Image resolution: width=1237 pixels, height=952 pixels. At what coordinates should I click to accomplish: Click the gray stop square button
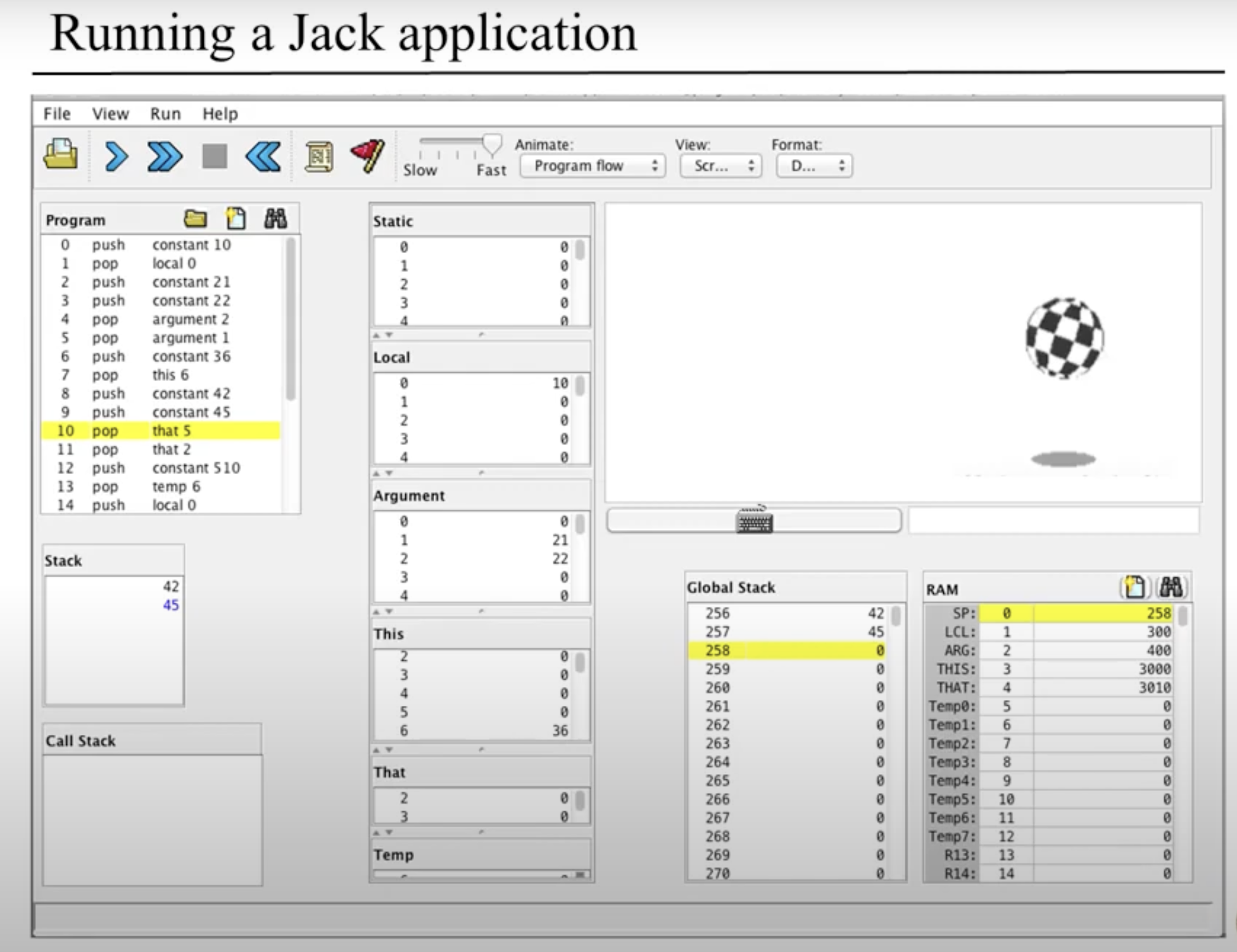tap(215, 156)
